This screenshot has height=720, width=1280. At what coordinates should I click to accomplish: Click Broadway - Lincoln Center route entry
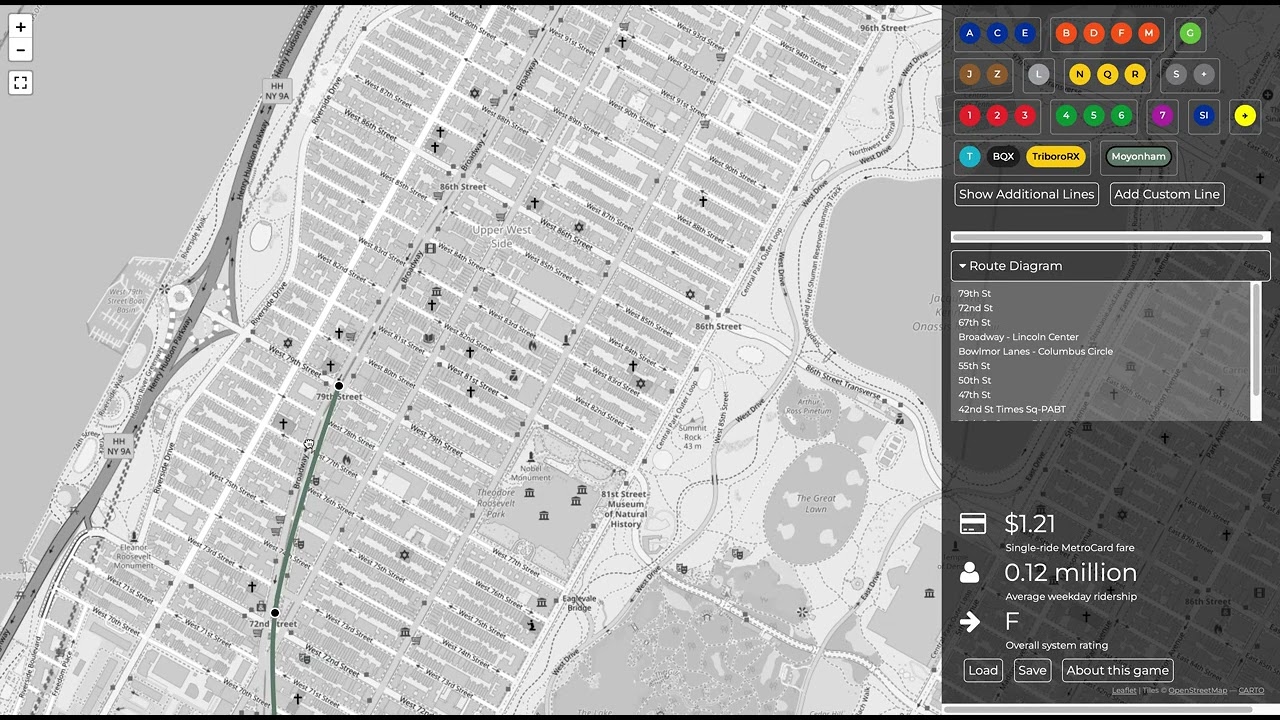[x=1018, y=337]
